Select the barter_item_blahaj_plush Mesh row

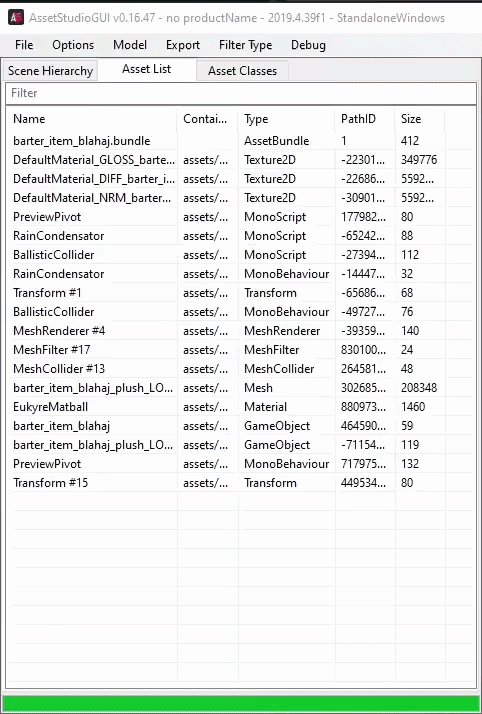(239, 388)
